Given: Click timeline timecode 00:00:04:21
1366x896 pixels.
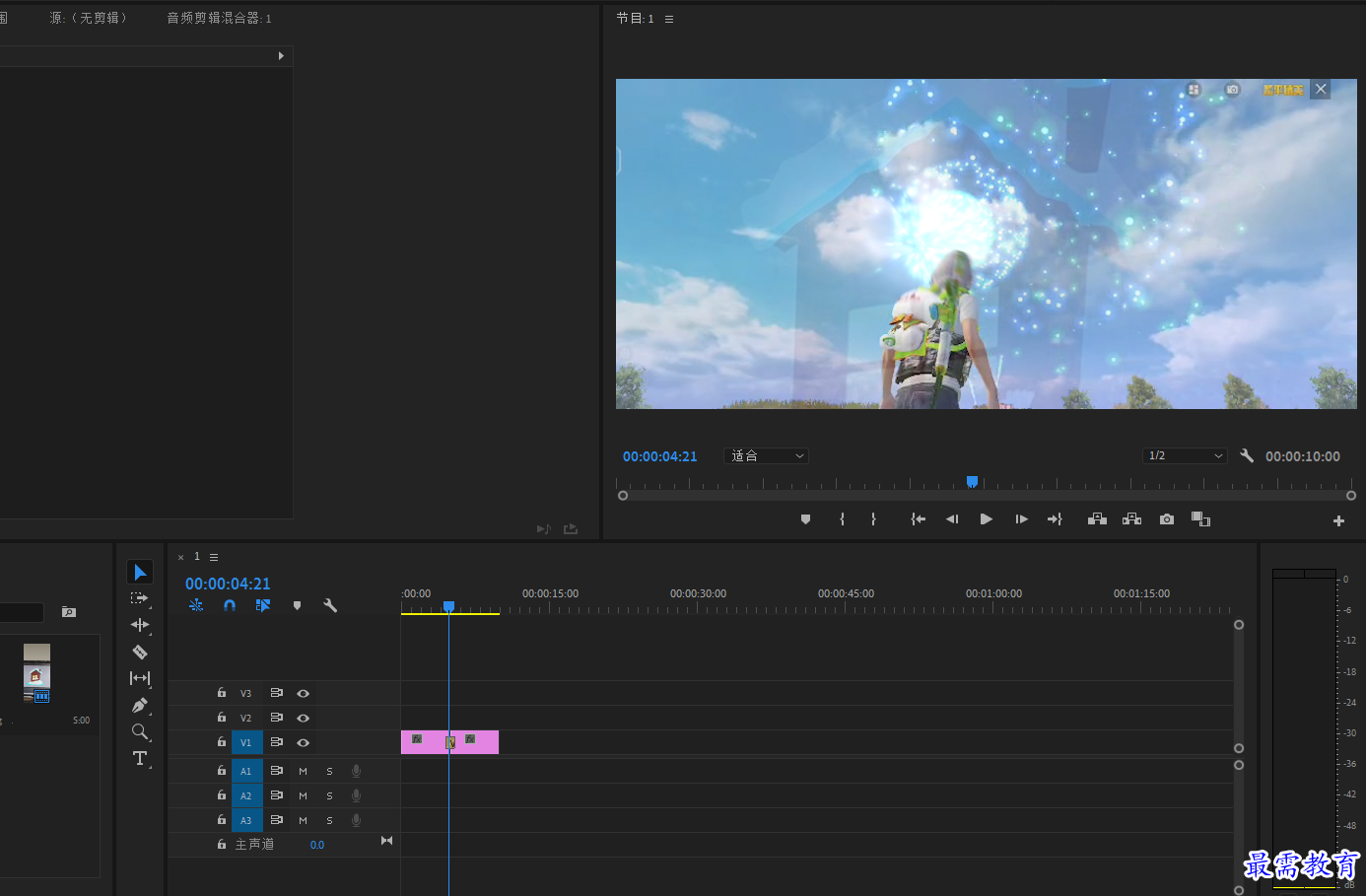Looking at the screenshot, I should click(228, 584).
